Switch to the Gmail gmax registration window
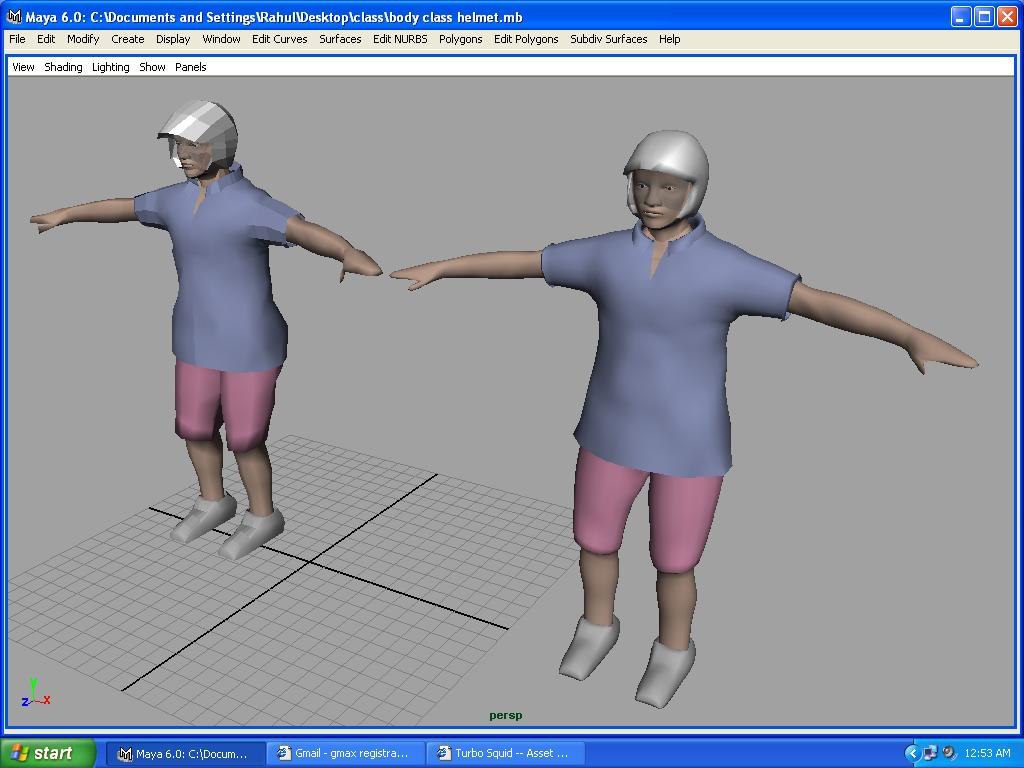The width and height of the screenshot is (1024, 768). click(345, 753)
